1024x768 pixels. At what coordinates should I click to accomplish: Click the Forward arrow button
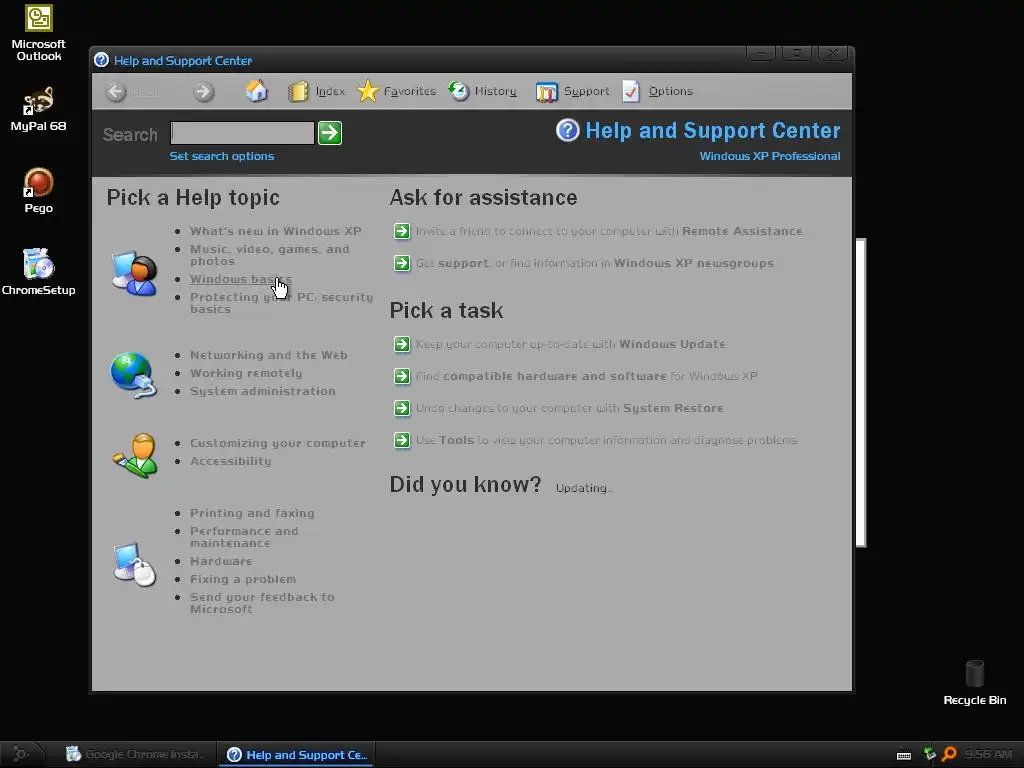(204, 92)
